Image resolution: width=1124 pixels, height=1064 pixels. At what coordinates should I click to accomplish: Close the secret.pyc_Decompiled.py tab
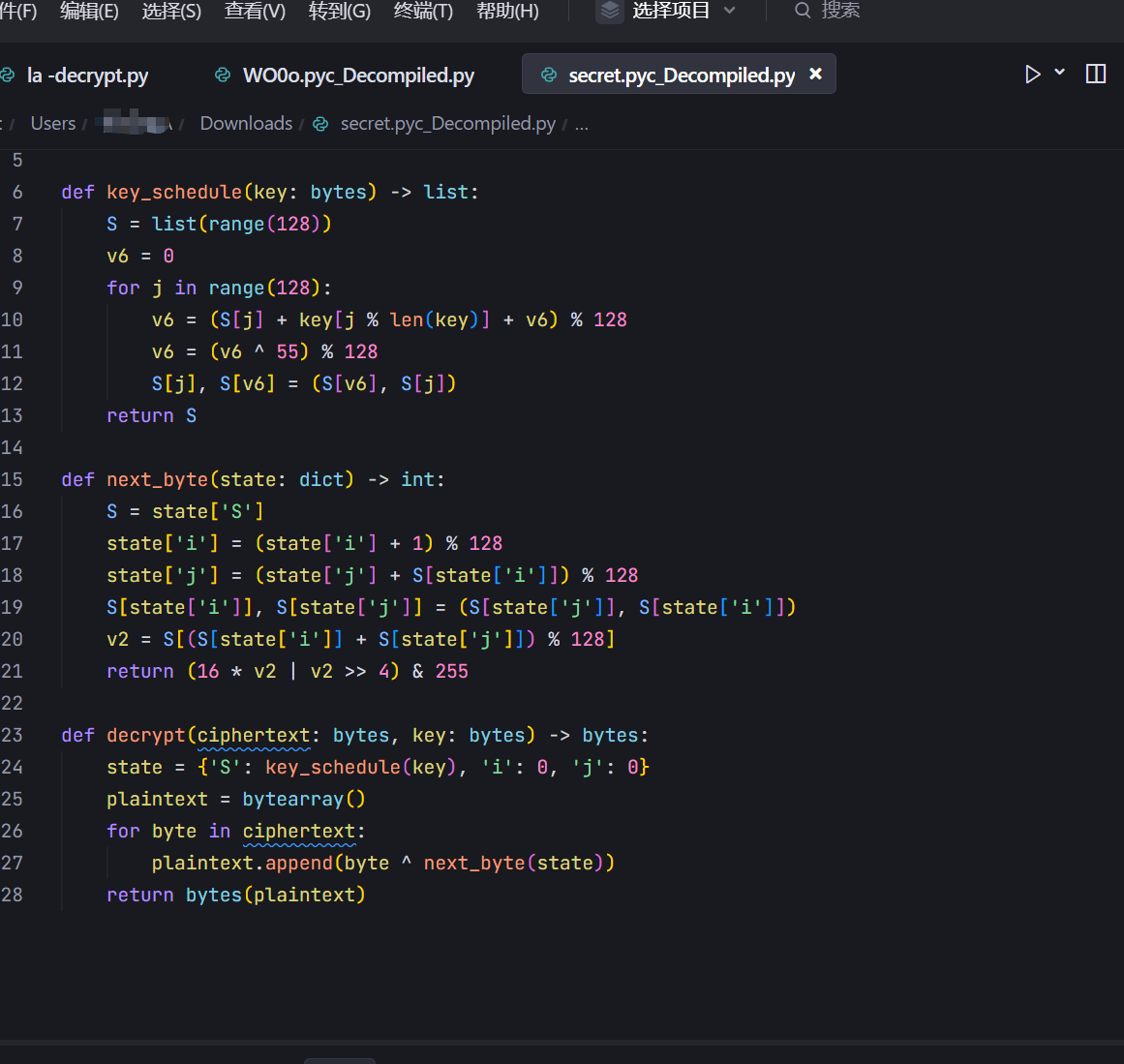click(816, 74)
